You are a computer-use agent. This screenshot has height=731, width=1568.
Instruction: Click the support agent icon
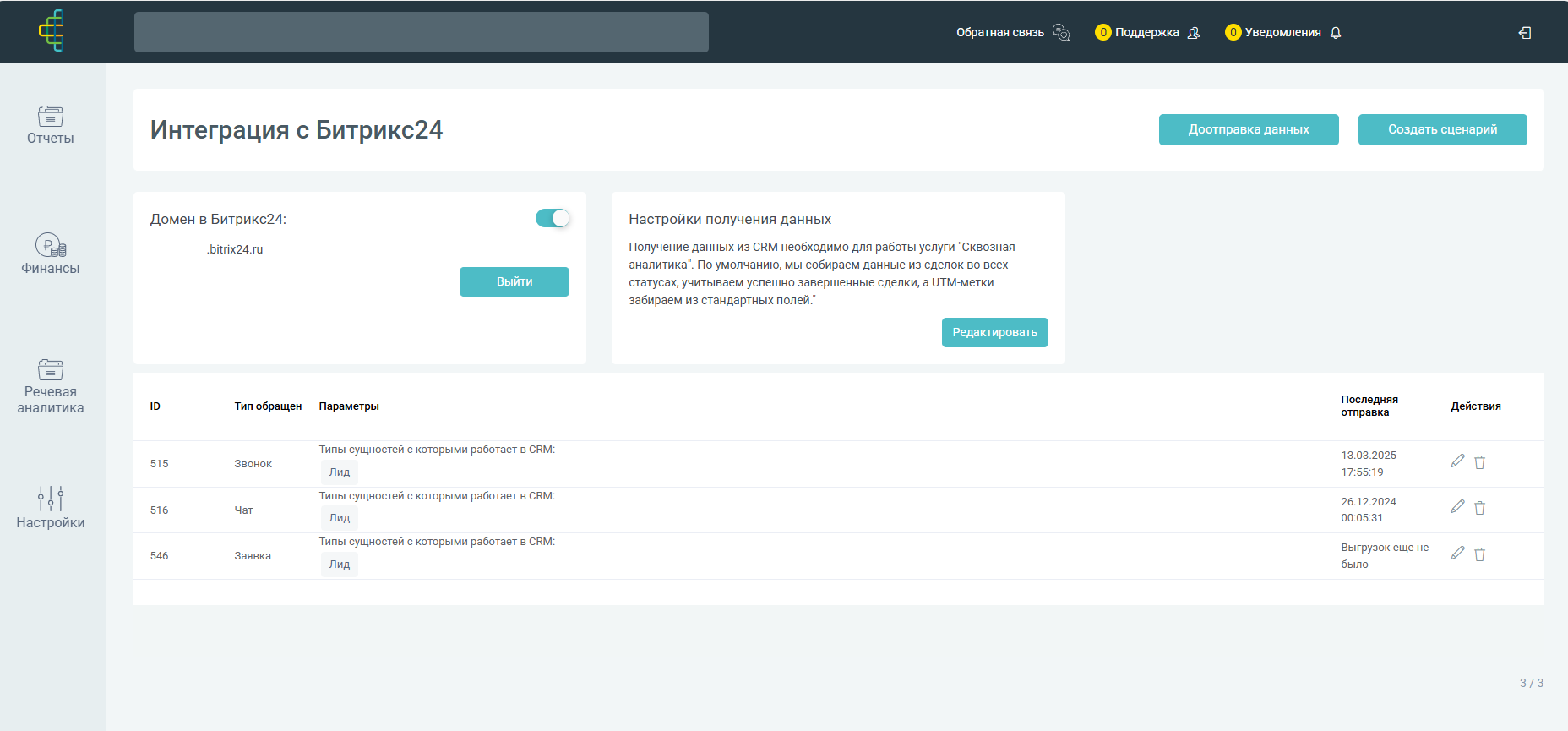1194,33
